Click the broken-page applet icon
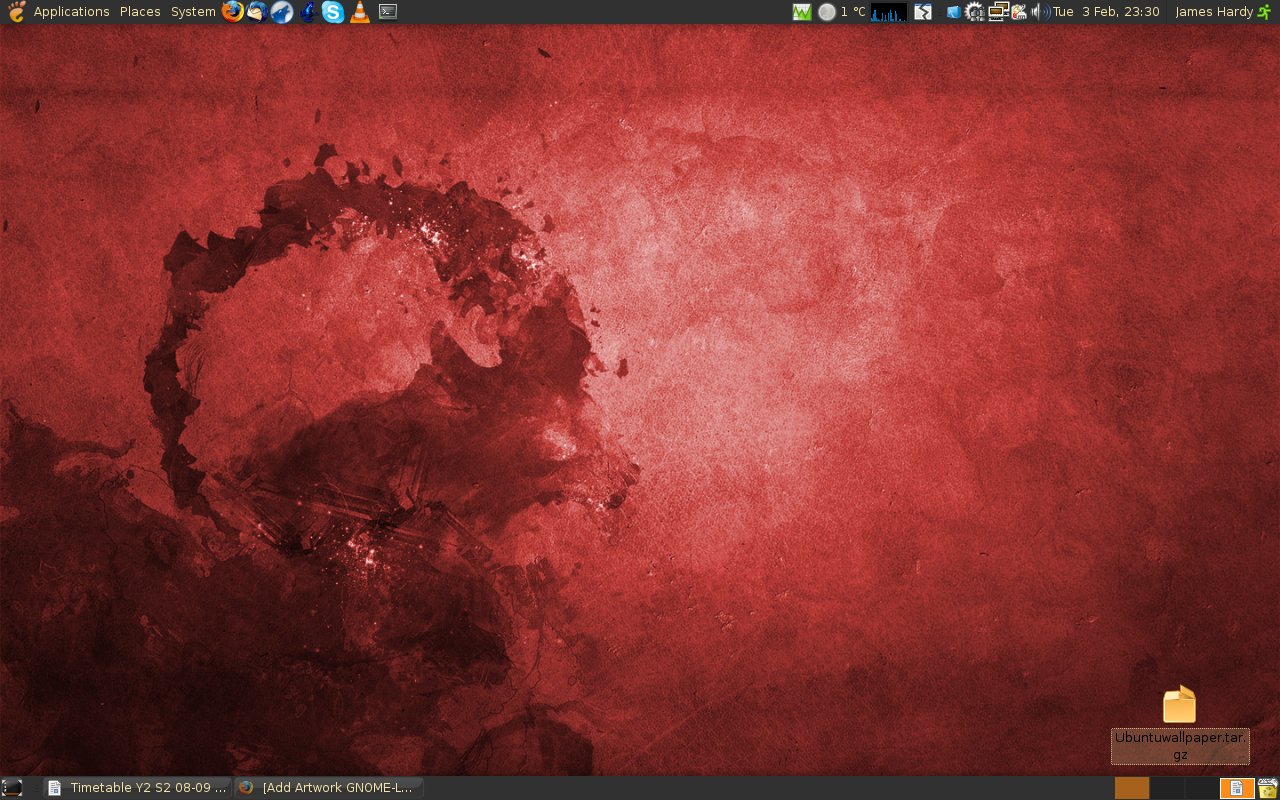The width and height of the screenshot is (1280, 800). pos(923,12)
